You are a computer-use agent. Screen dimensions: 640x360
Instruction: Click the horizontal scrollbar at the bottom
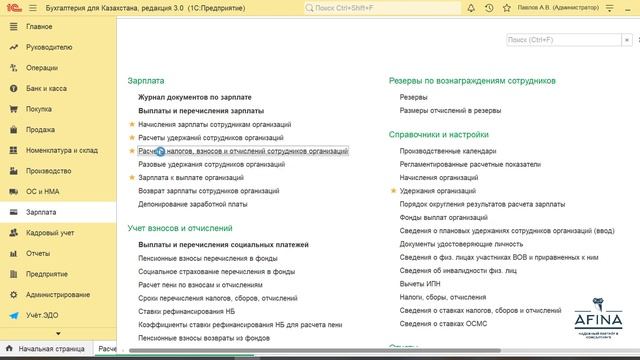pyautogui.click(x=315, y=350)
